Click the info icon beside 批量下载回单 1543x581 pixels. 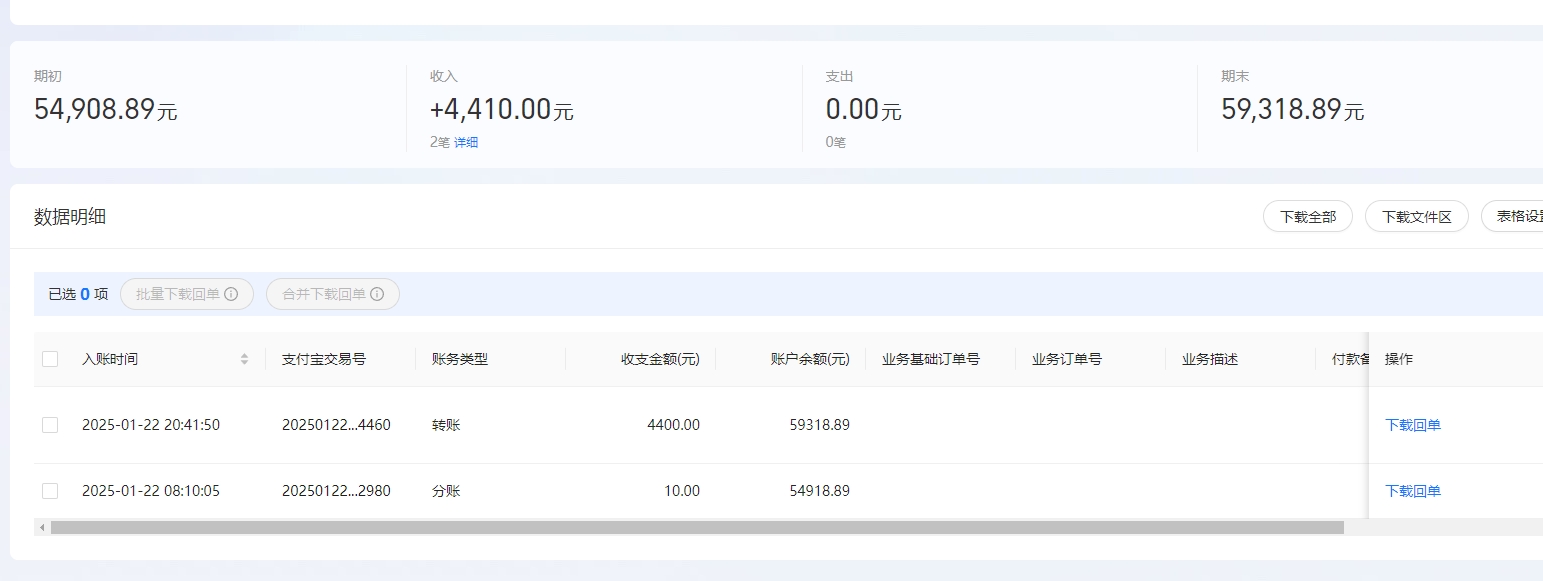tap(231, 294)
